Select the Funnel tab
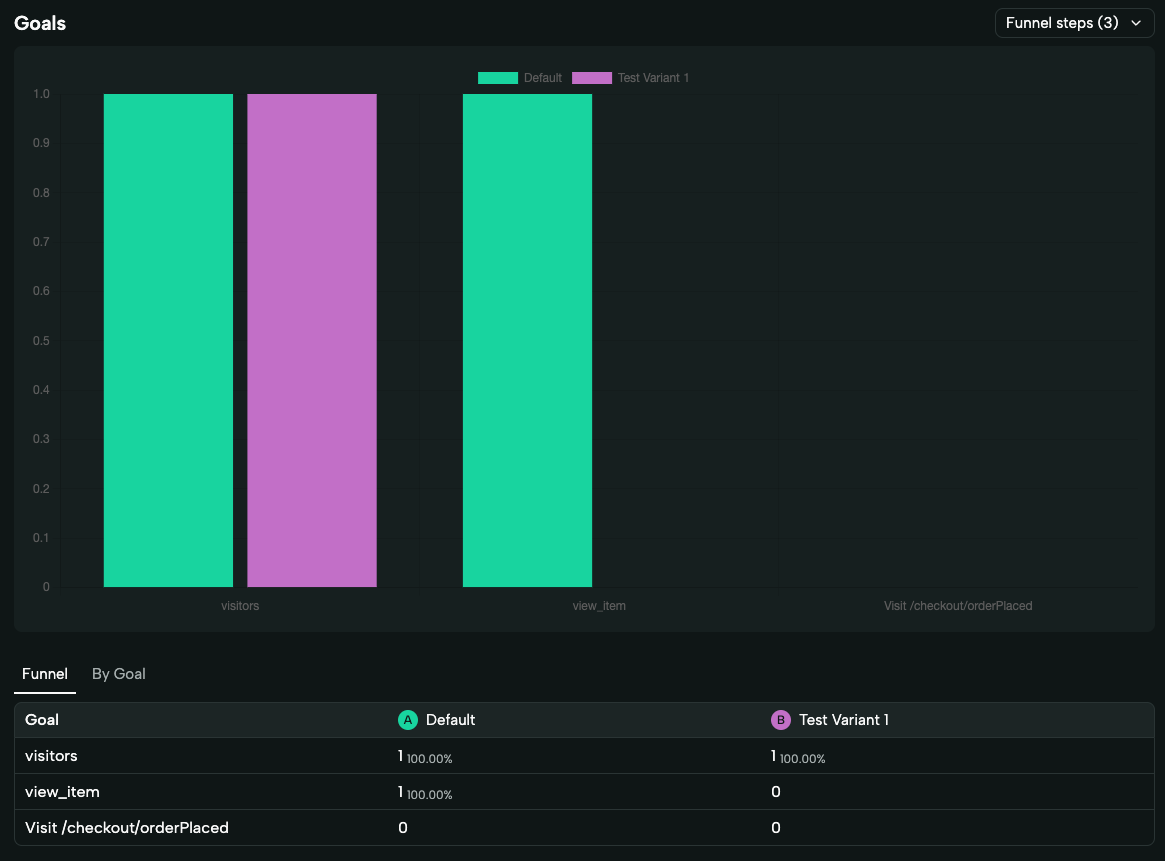The height and width of the screenshot is (861, 1165). [x=45, y=674]
